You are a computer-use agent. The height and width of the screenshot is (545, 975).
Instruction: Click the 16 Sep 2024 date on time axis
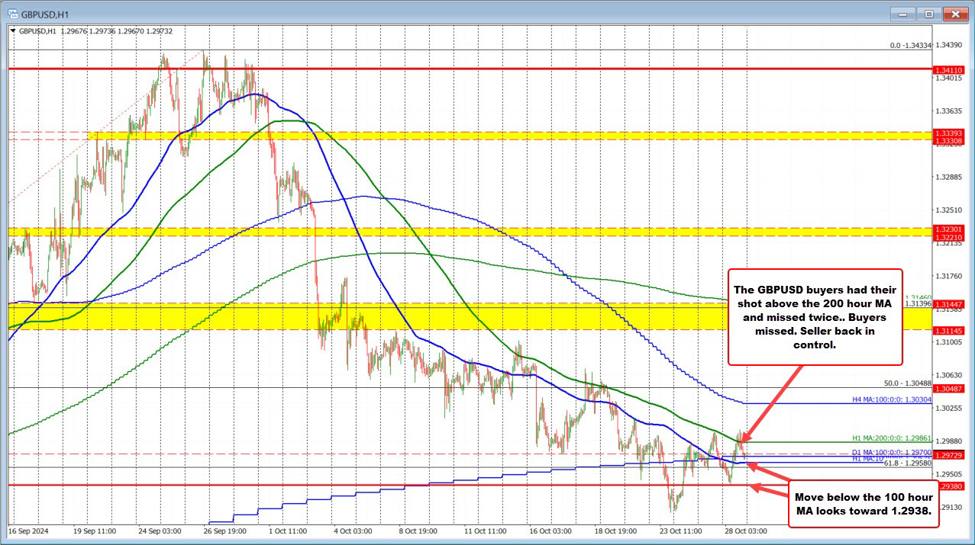(x=30, y=531)
